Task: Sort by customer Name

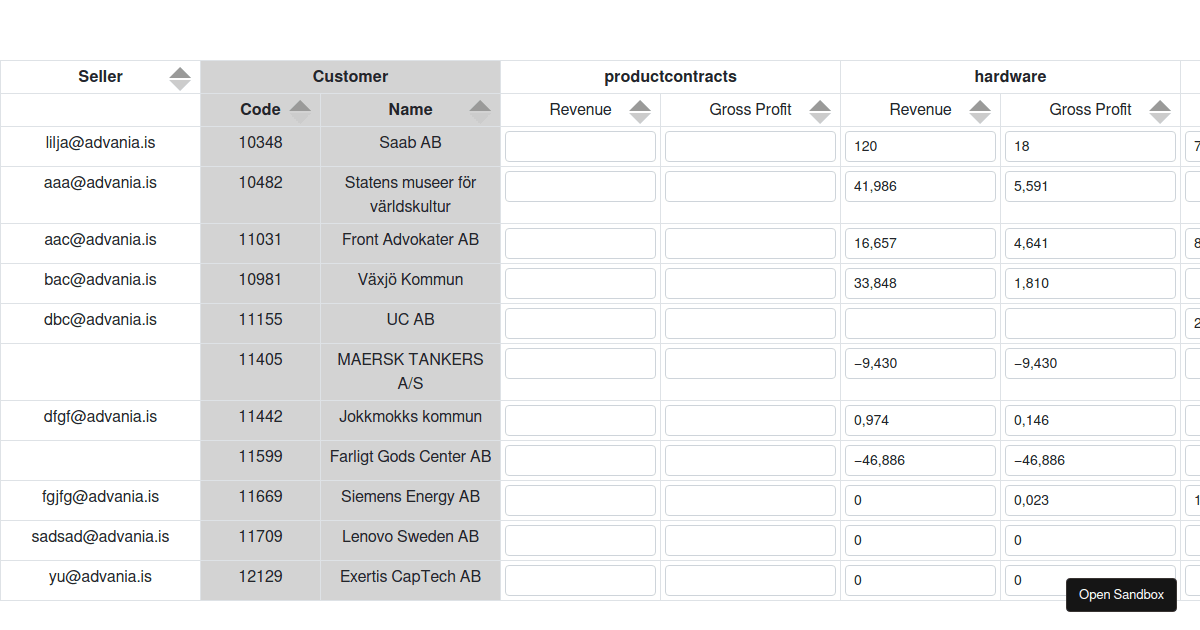Action: pos(480,111)
